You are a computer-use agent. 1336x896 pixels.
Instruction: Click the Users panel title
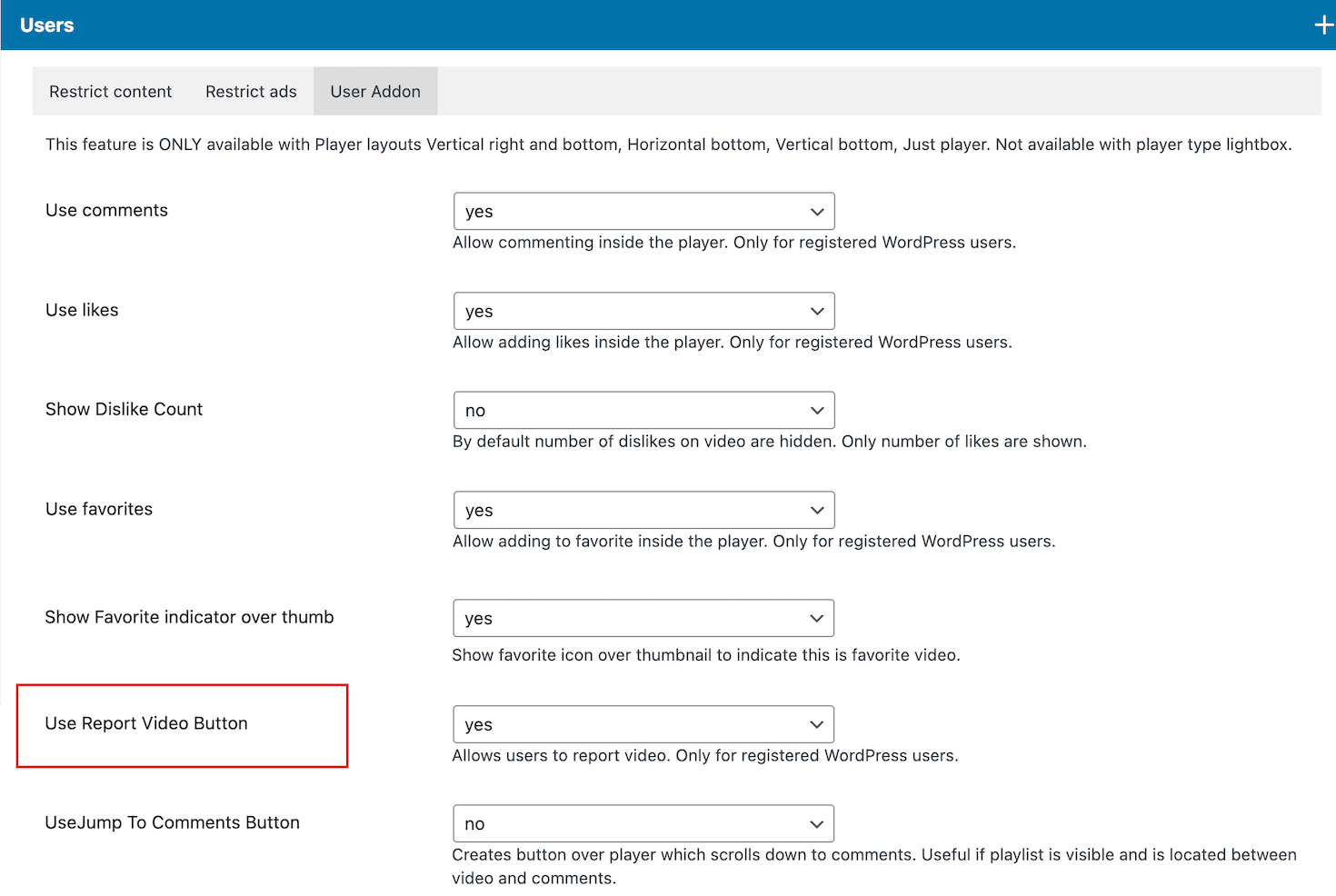tap(47, 25)
